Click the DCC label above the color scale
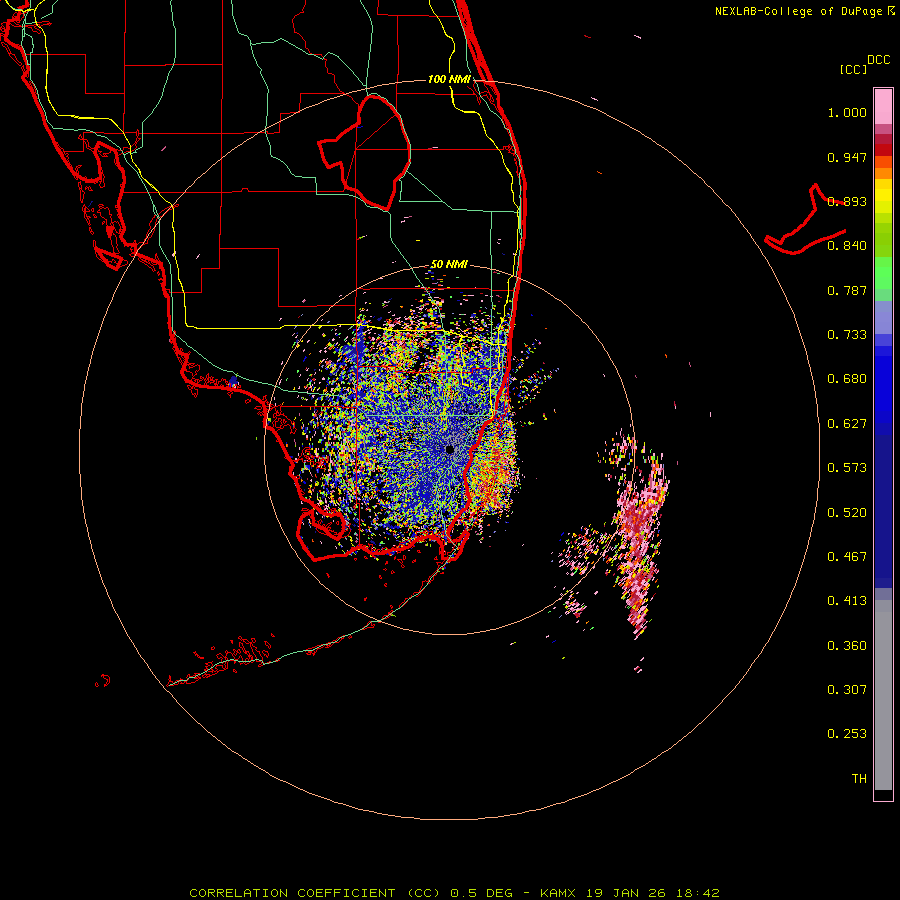Viewport: 900px width, 900px height. pos(878,60)
